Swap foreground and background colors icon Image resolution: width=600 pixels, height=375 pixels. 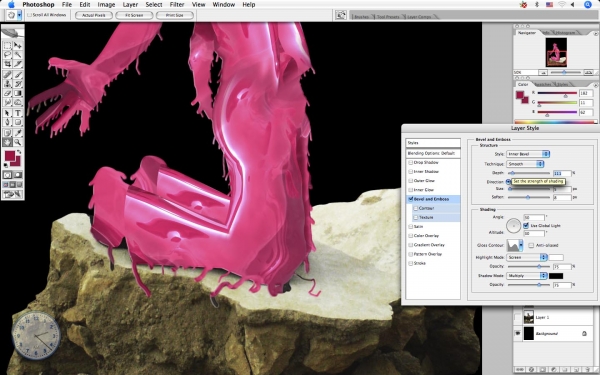pos(19,152)
